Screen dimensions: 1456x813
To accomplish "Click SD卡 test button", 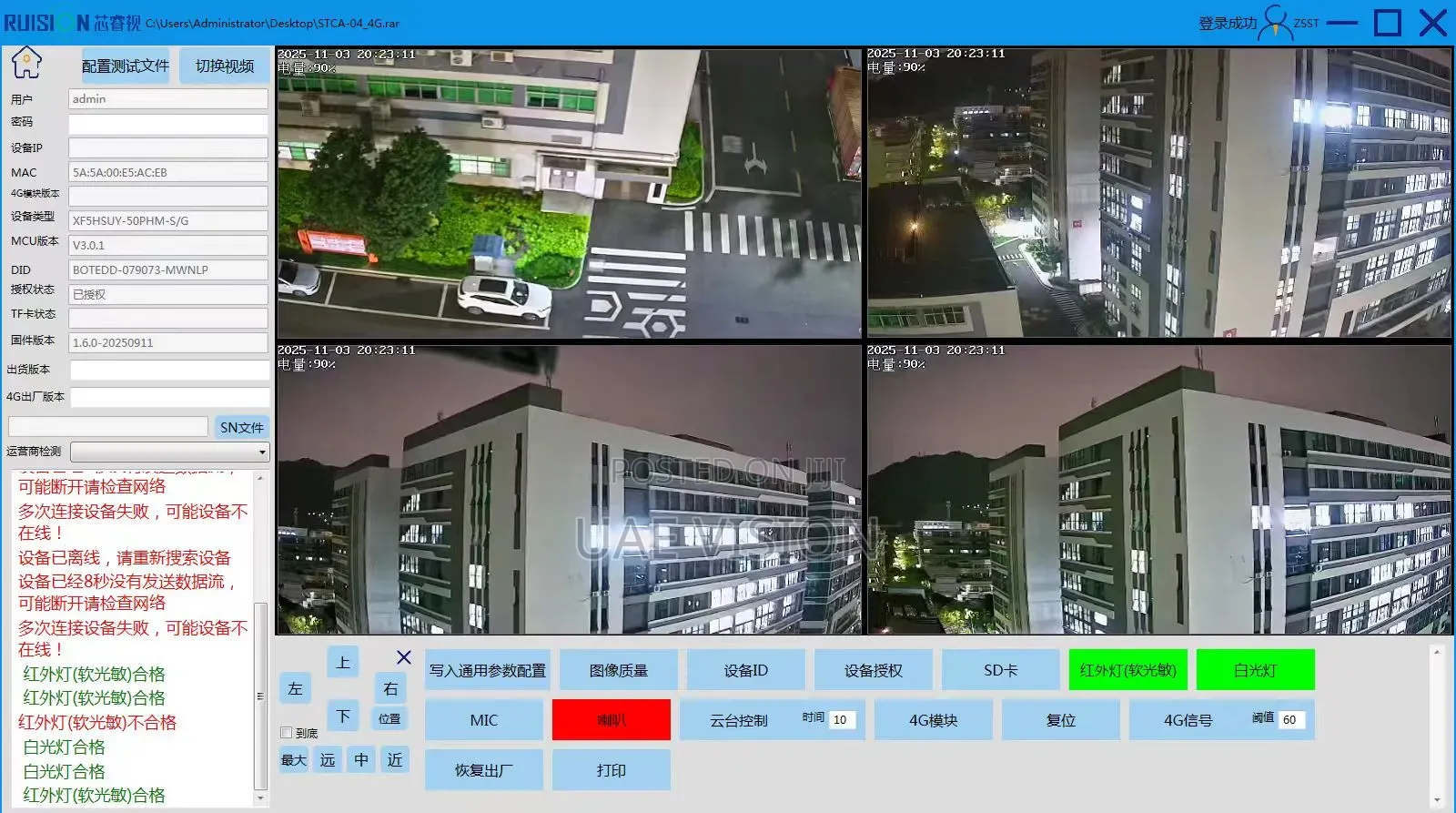I will point(1001,670).
